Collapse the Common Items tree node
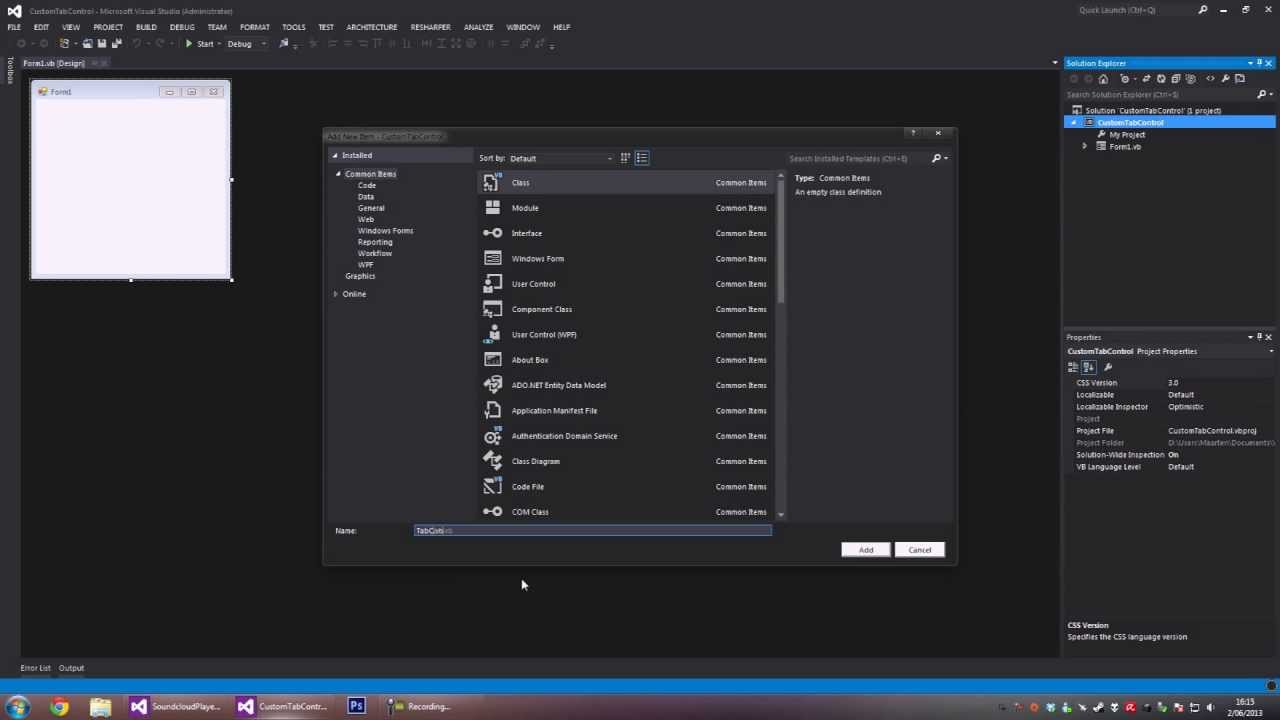This screenshot has width=1280, height=720. click(x=338, y=174)
